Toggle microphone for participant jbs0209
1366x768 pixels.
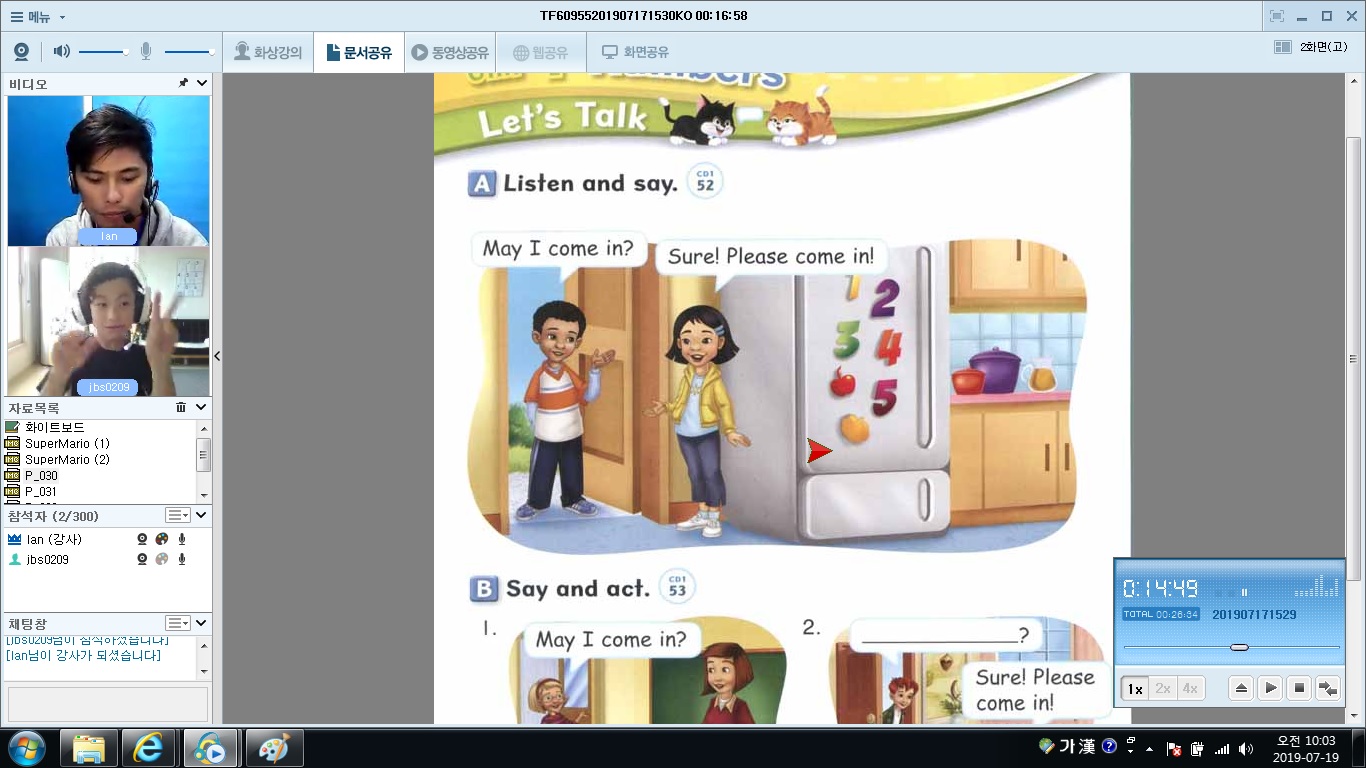point(182,560)
